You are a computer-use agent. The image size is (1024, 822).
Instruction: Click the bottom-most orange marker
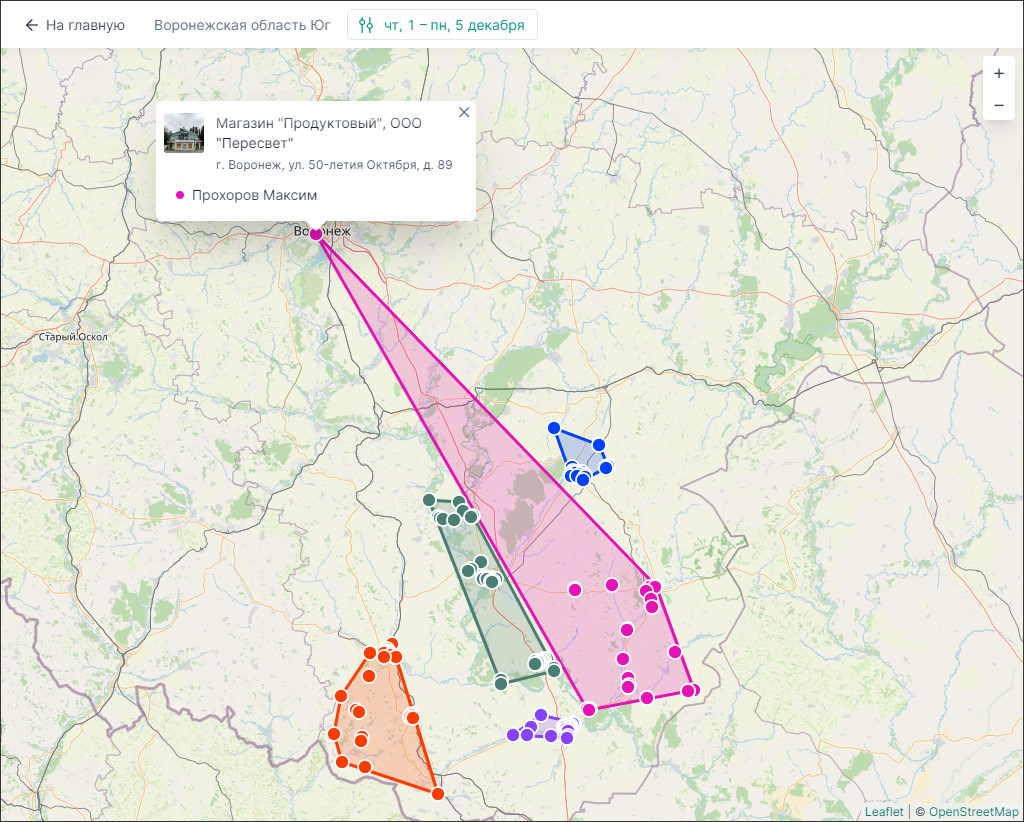438,793
